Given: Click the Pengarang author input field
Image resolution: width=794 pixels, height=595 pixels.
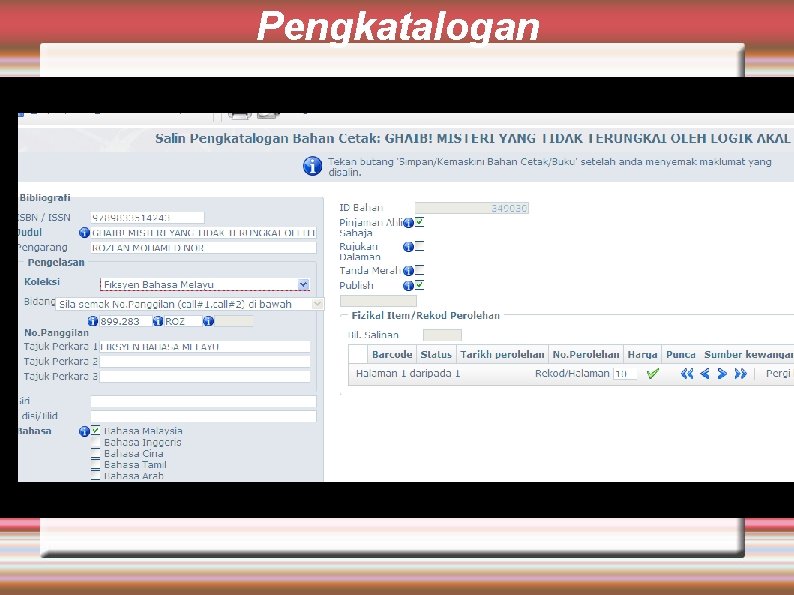Looking at the screenshot, I should [204, 248].
